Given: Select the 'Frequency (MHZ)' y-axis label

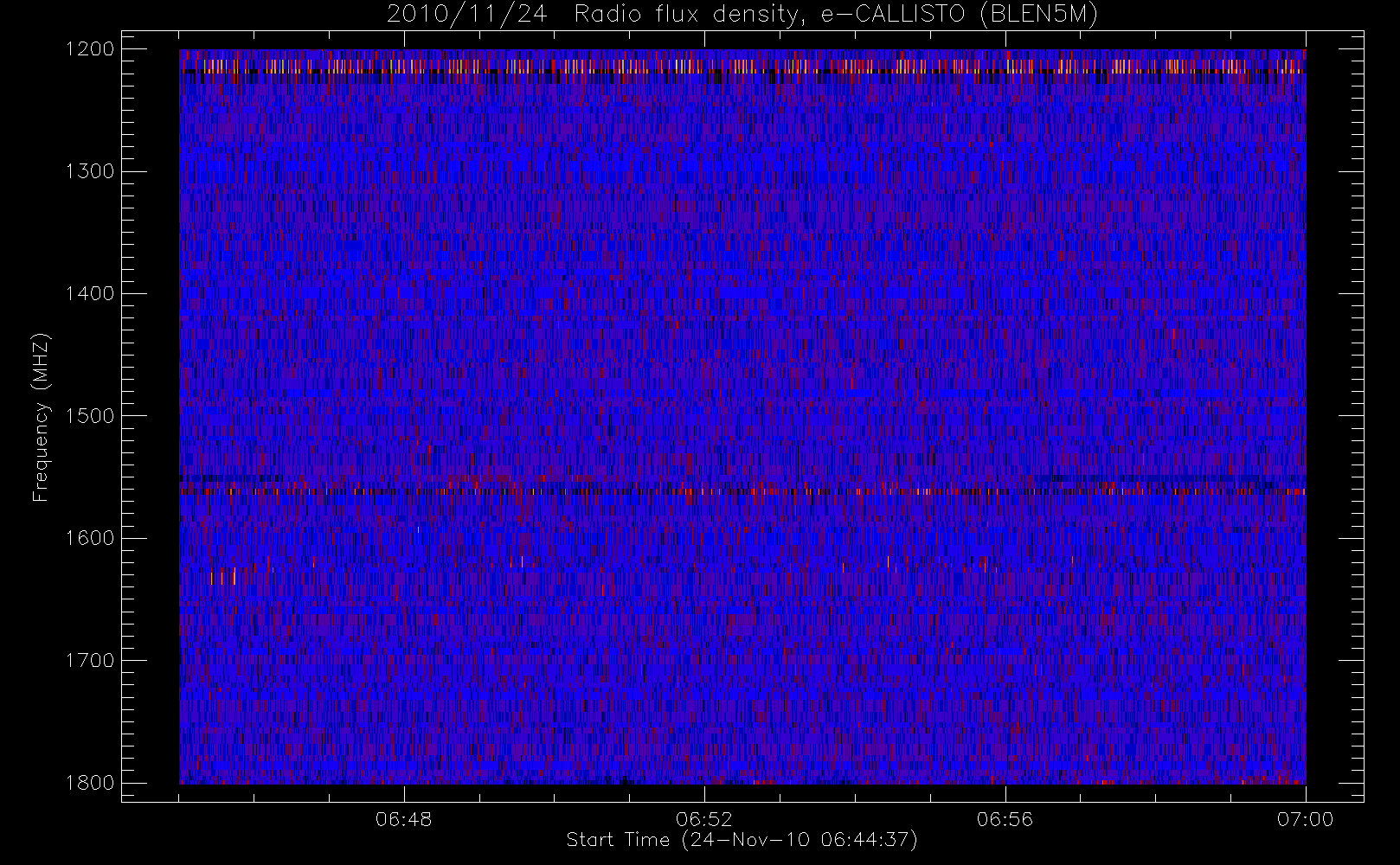Looking at the screenshot, I should point(40,417).
